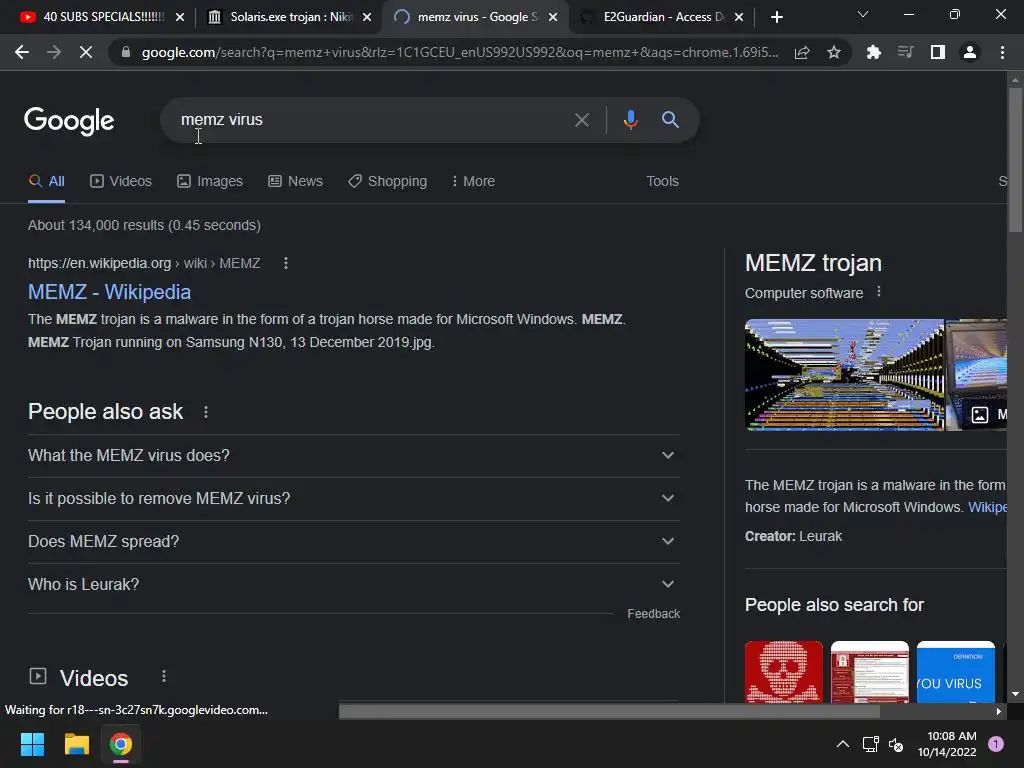Click the address bar URL
Image resolution: width=1024 pixels, height=768 pixels.
[x=460, y=52]
